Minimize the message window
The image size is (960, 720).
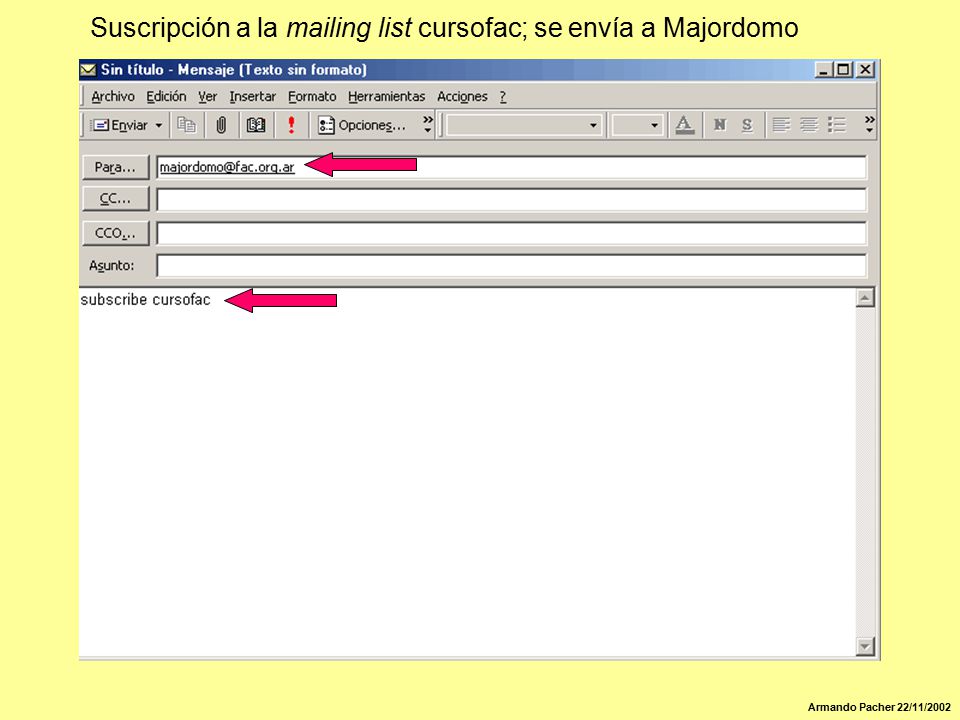point(824,70)
